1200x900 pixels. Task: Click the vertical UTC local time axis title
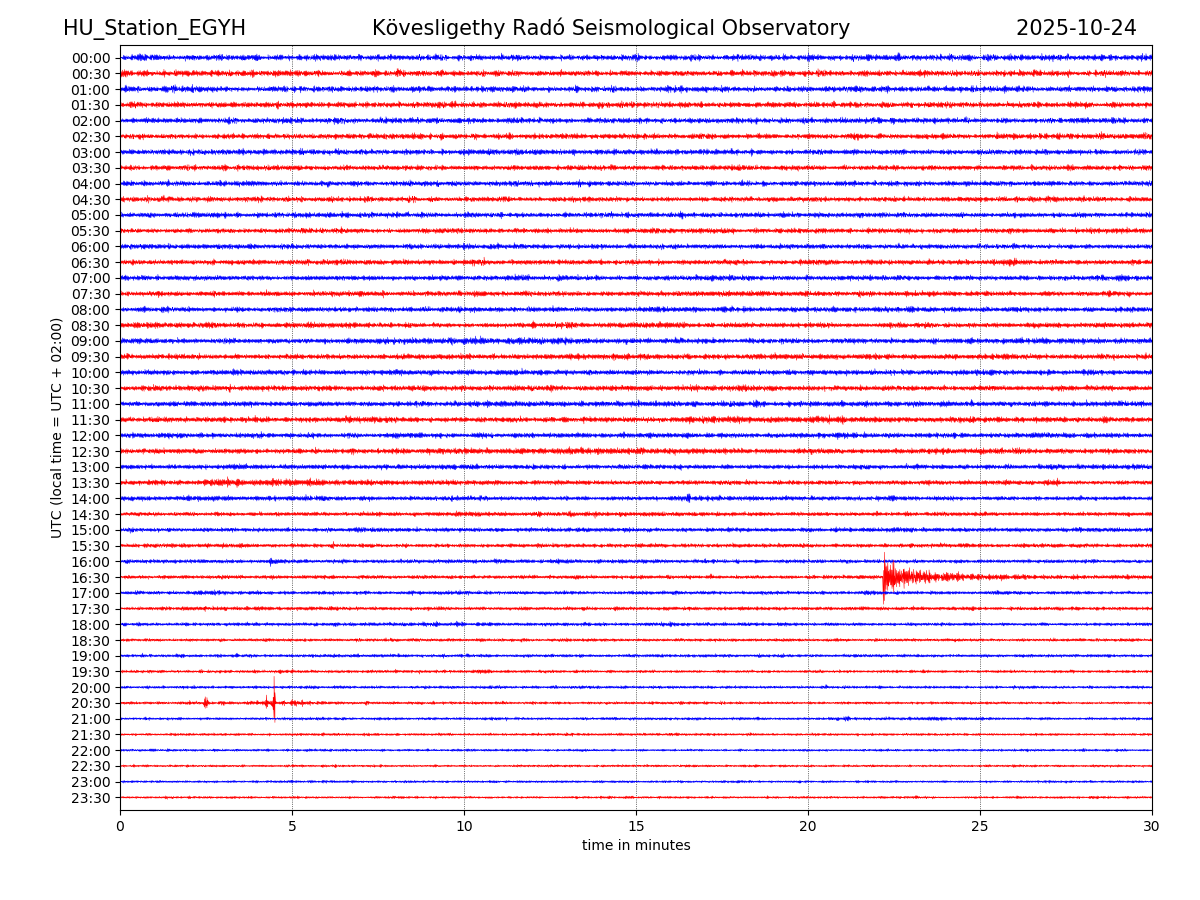click(57, 428)
